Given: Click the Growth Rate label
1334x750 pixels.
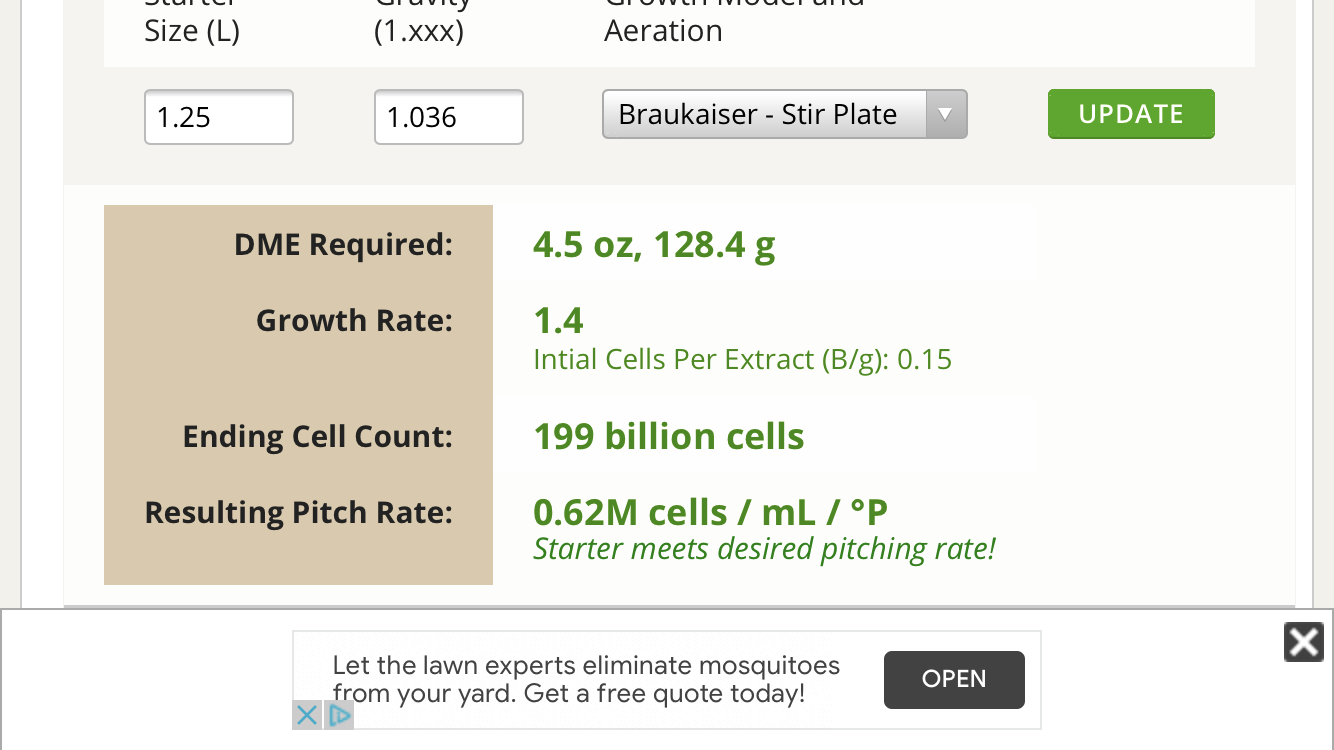Looking at the screenshot, I should [354, 320].
